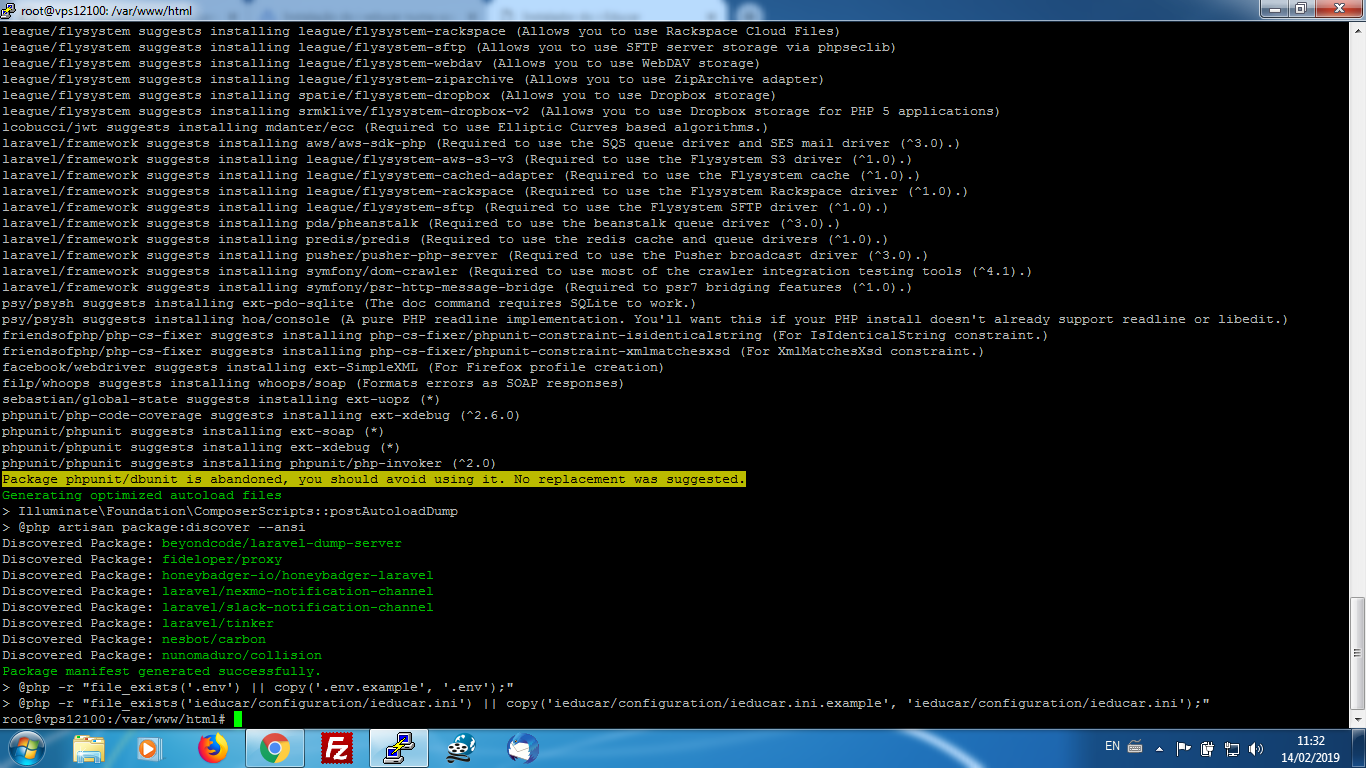
Task: Click 'honeybadger-io/honeybadger-laravel' package name
Action: [x=298, y=575]
